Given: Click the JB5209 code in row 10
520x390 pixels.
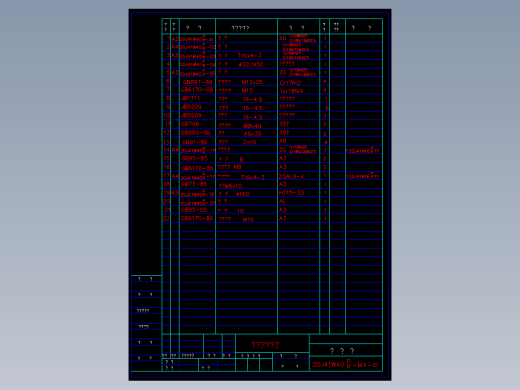Looking at the screenshot, I should point(191,115).
